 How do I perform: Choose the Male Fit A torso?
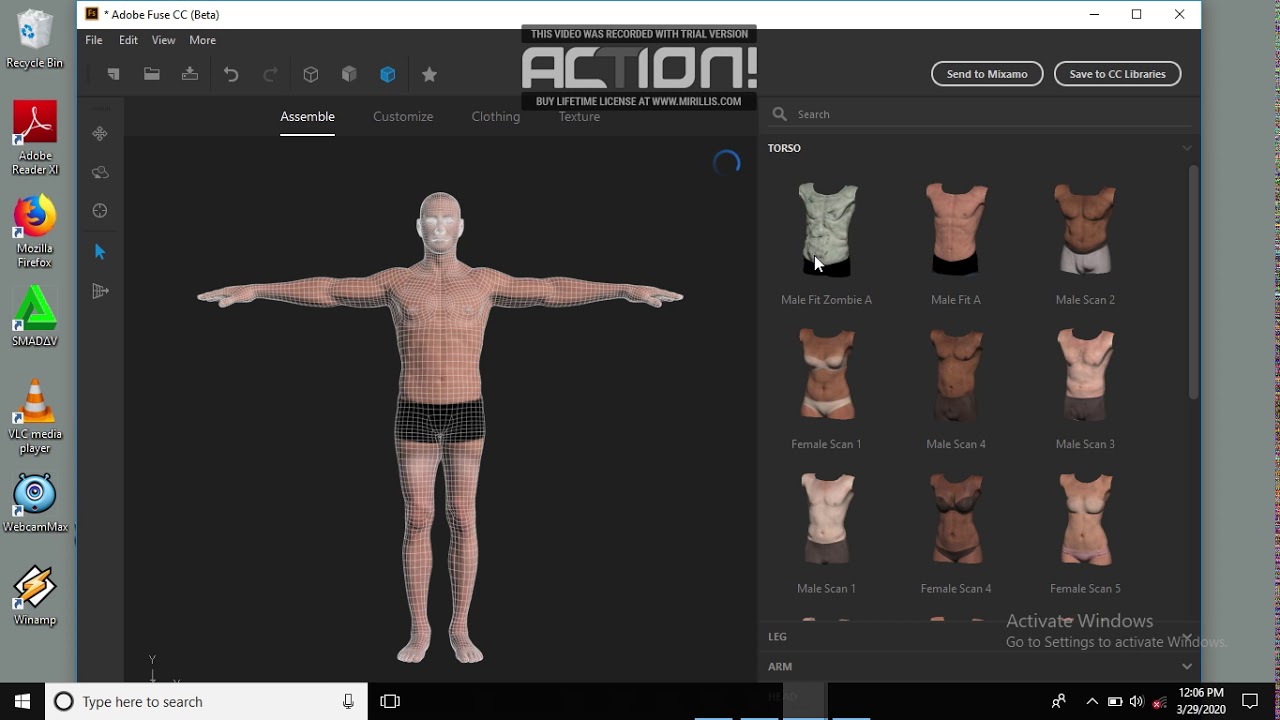(x=956, y=243)
